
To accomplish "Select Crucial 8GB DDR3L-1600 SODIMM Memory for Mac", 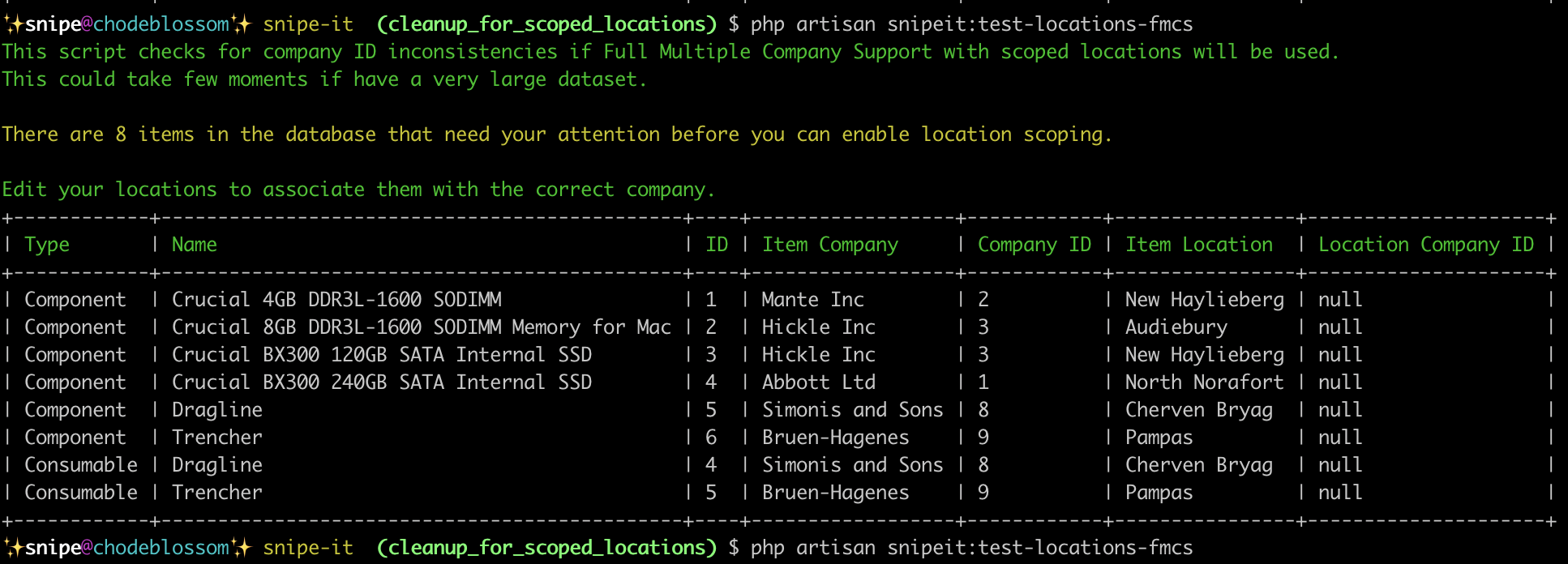I will (x=422, y=327).
